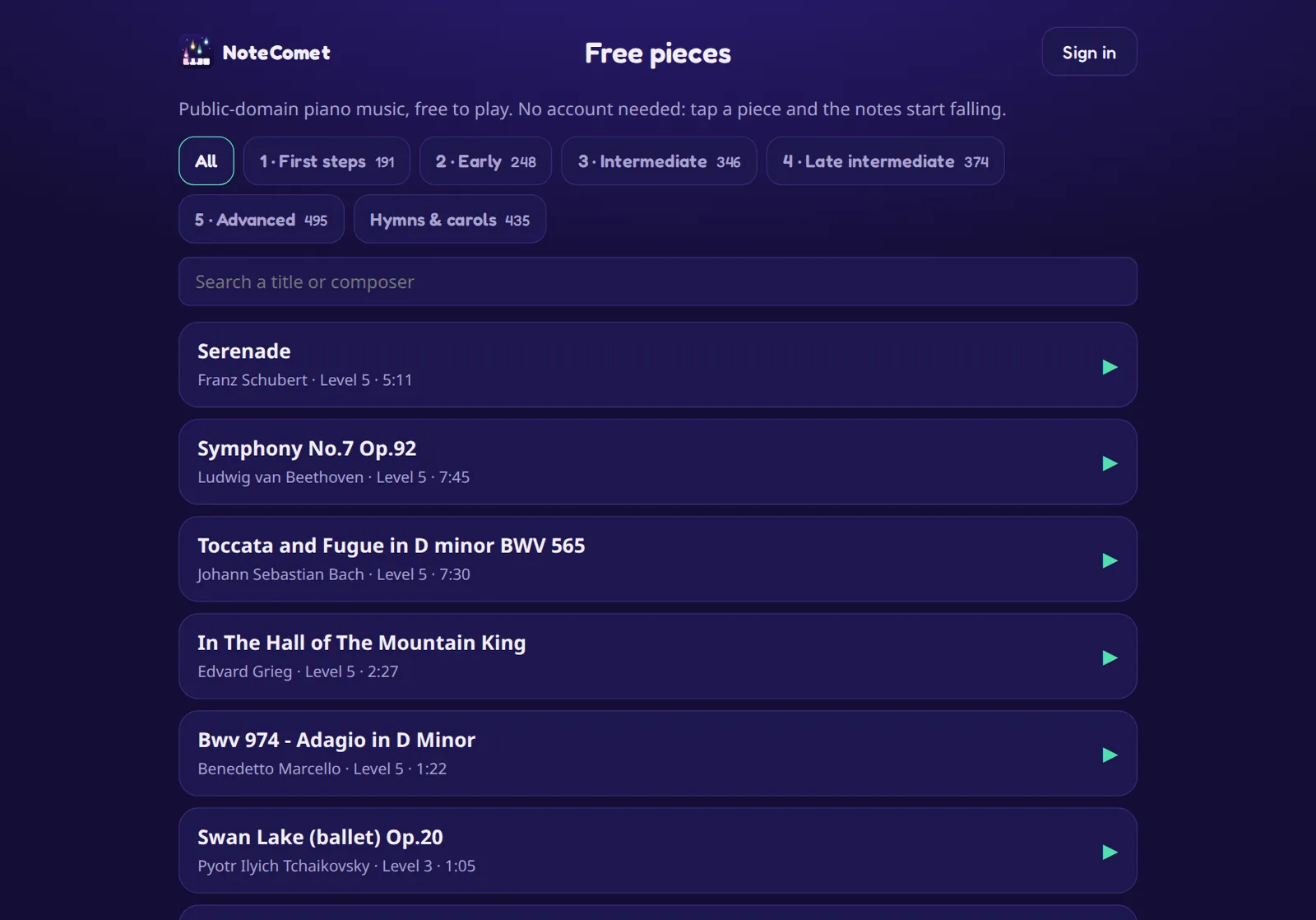The image size is (1316, 920).
Task: Play Symphony No.7 Op.92 arrow icon
Action: pos(1110,464)
